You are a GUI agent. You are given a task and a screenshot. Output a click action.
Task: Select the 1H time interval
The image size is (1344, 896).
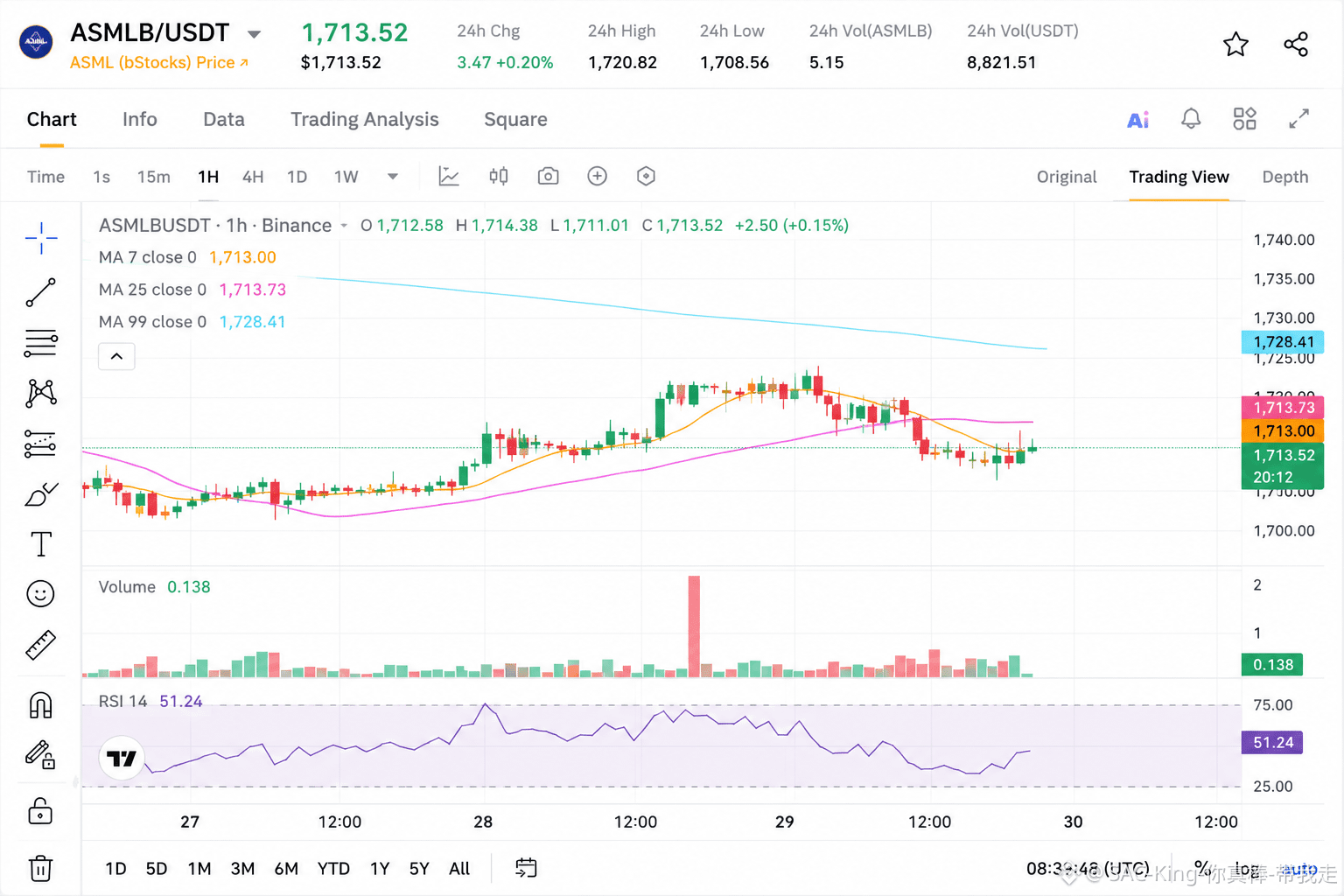click(208, 177)
